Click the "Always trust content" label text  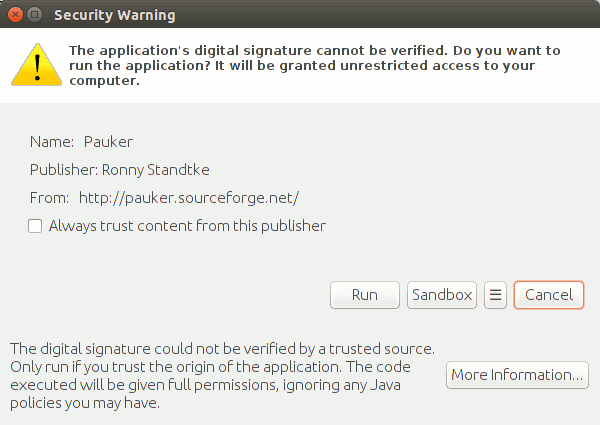coord(187,226)
